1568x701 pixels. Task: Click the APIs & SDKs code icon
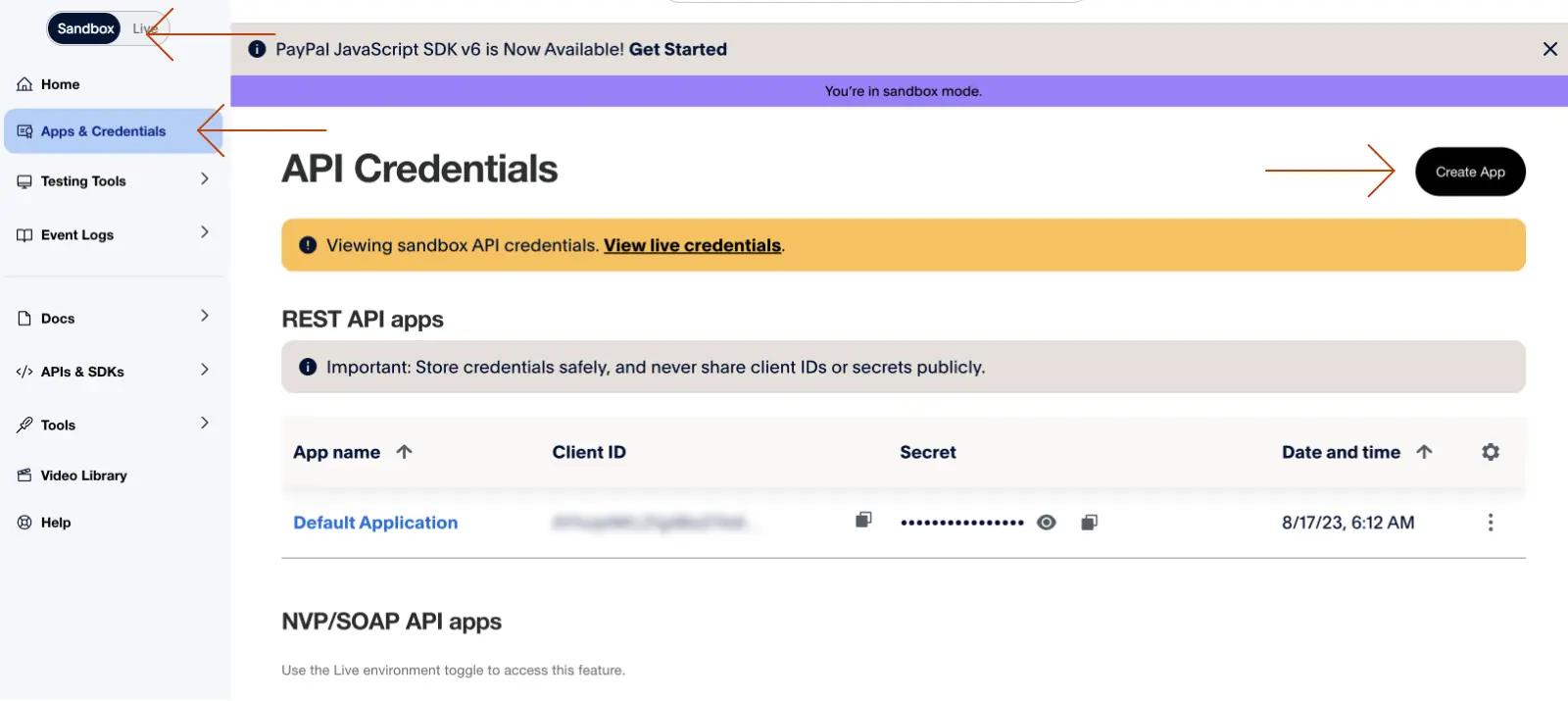(24, 372)
